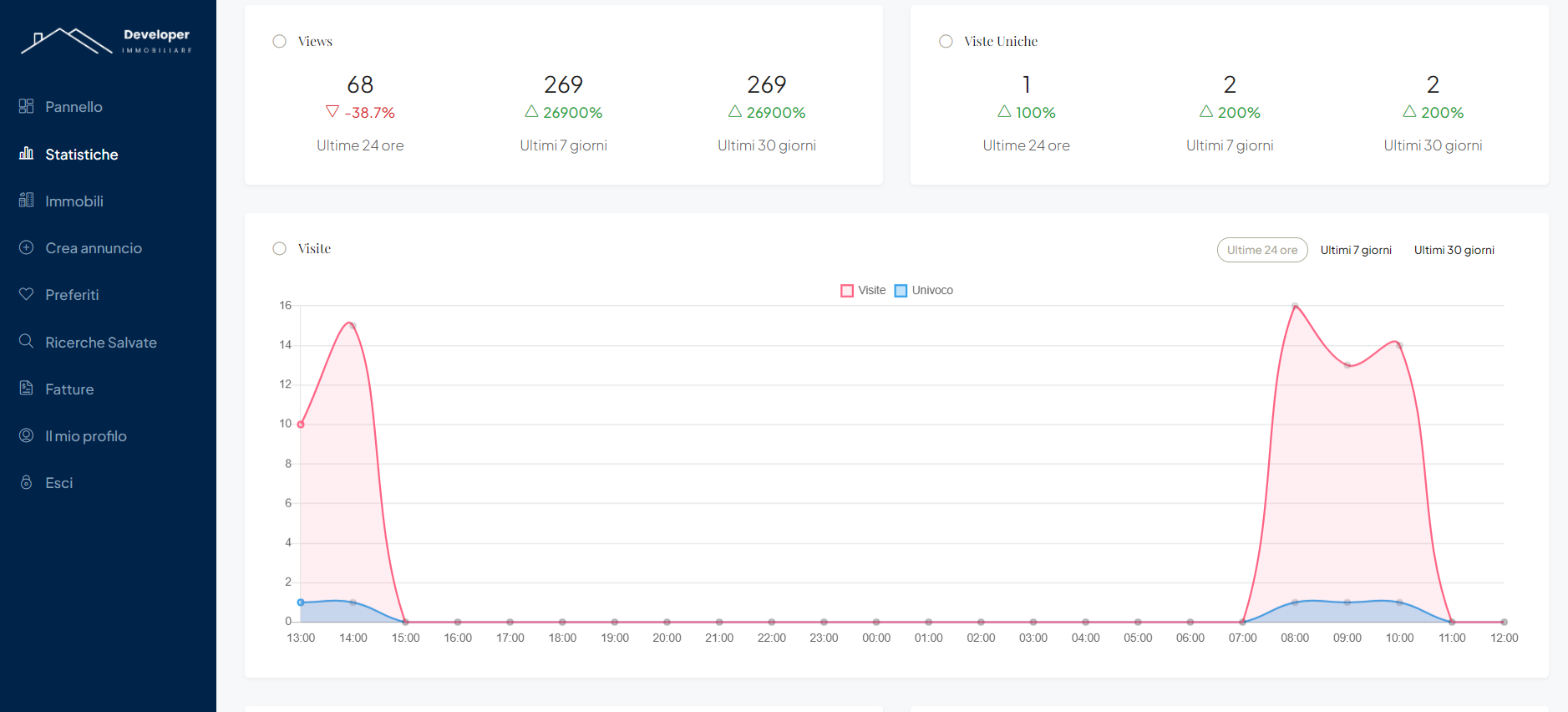Image resolution: width=1568 pixels, height=712 pixels.
Task: Click the 08:00 peak point on chart
Action: pos(1295,306)
